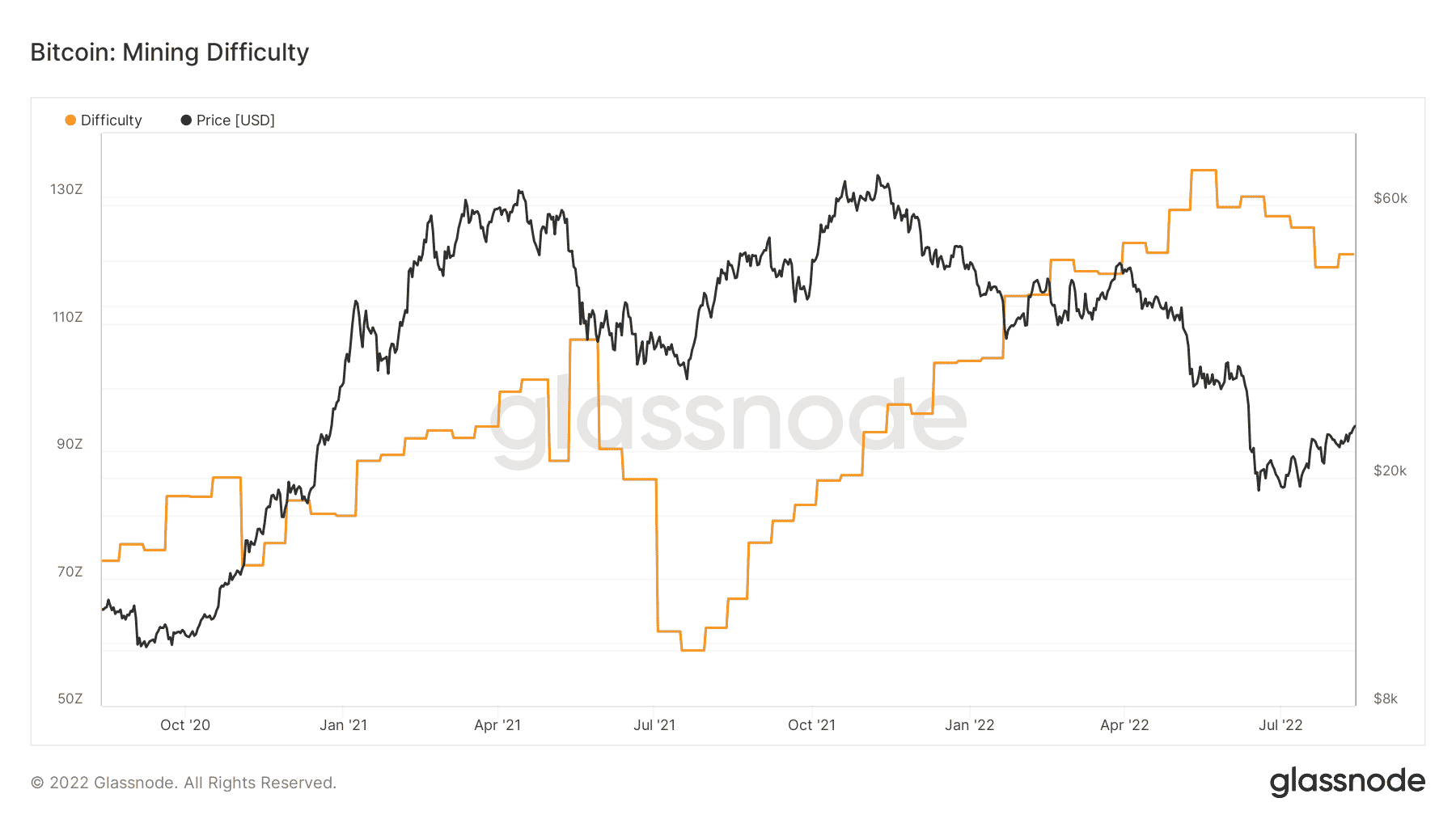
Task: Click the Apr '21 x-axis label
Action: click(497, 725)
